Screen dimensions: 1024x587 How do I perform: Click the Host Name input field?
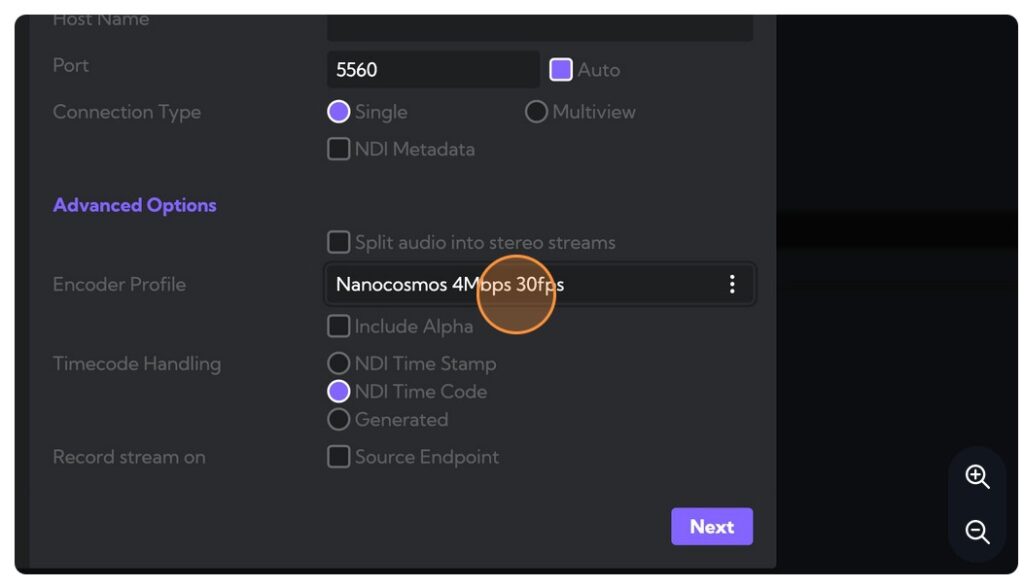coord(539,26)
